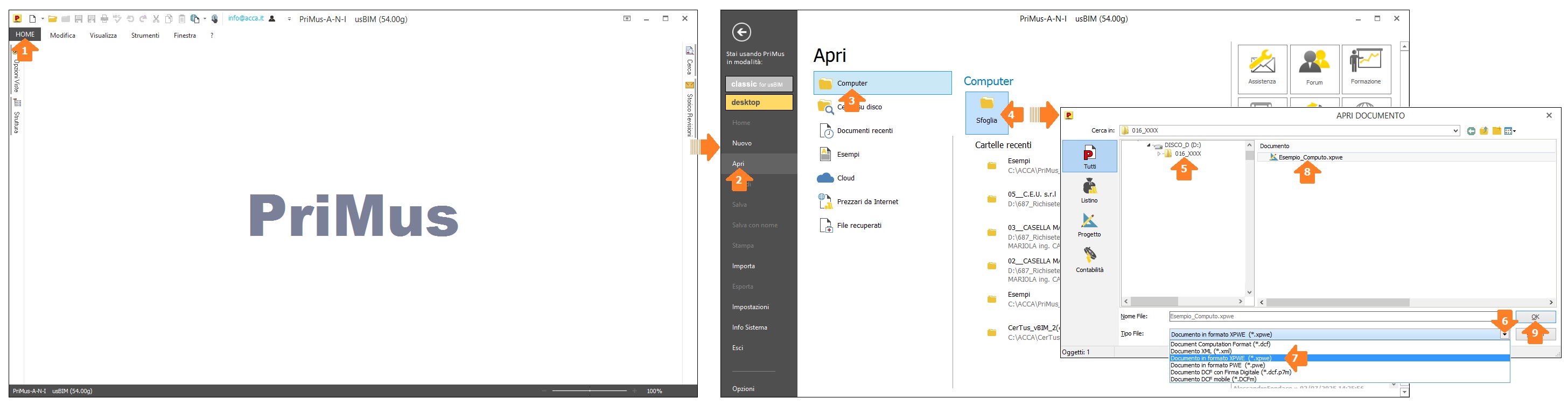1568x405 pixels.
Task: Click the mouse pointer icon in the quick toolbar
Action: [214, 19]
